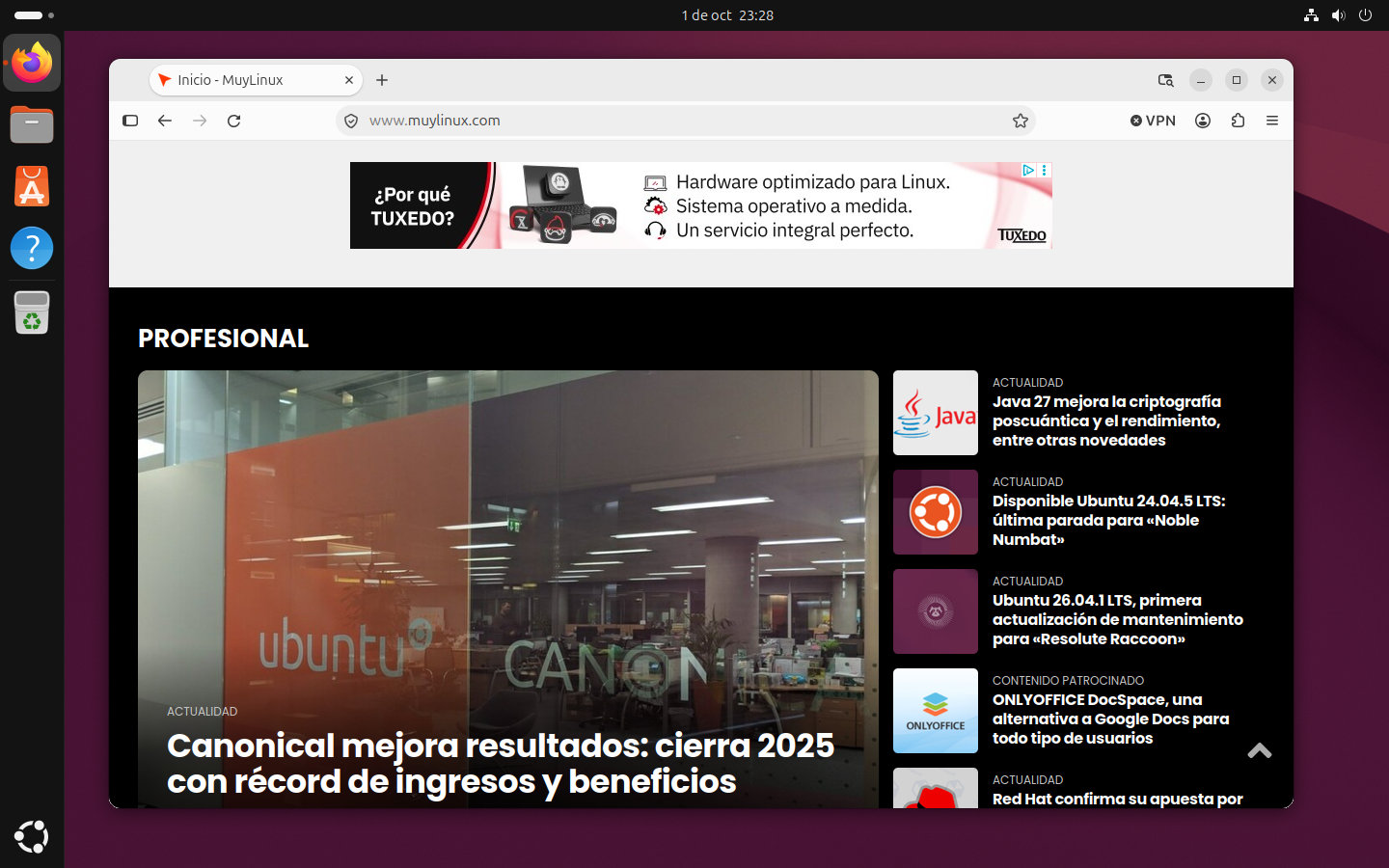The width and height of the screenshot is (1389, 868).
Task: Click the forward navigation arrow
Action: [200, 121]
